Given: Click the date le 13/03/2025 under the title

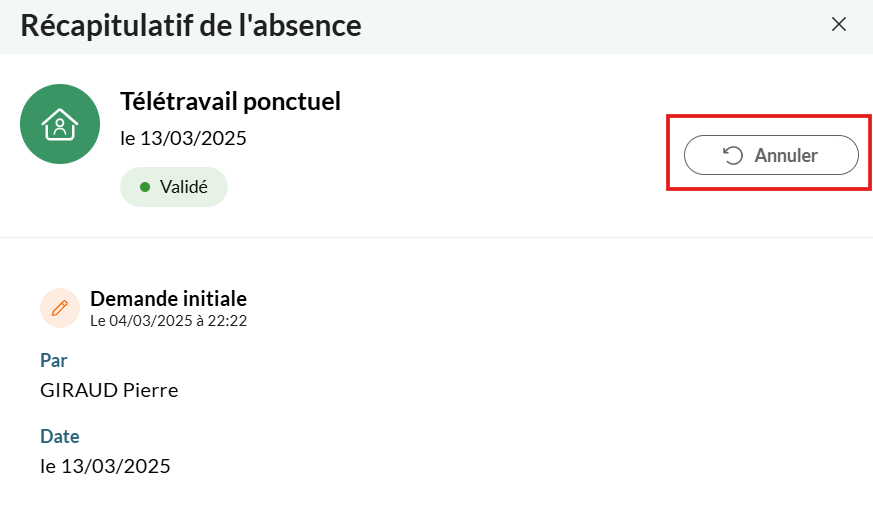Looking at the screenshot, I should [x=183, y=138].
